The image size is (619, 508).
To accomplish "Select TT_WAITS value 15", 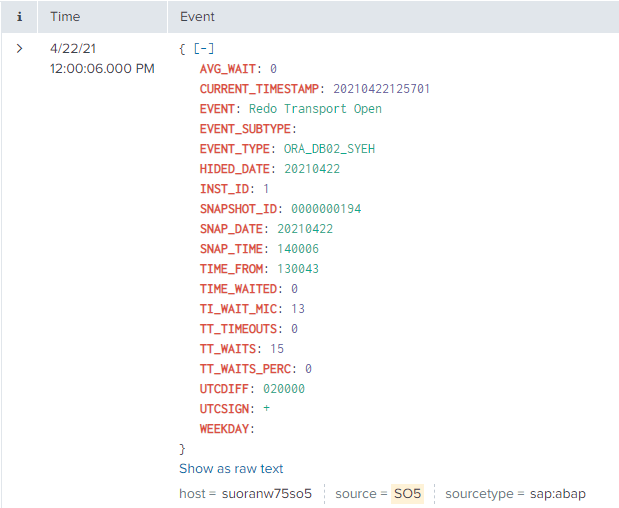I will click(x=277, y=348).
